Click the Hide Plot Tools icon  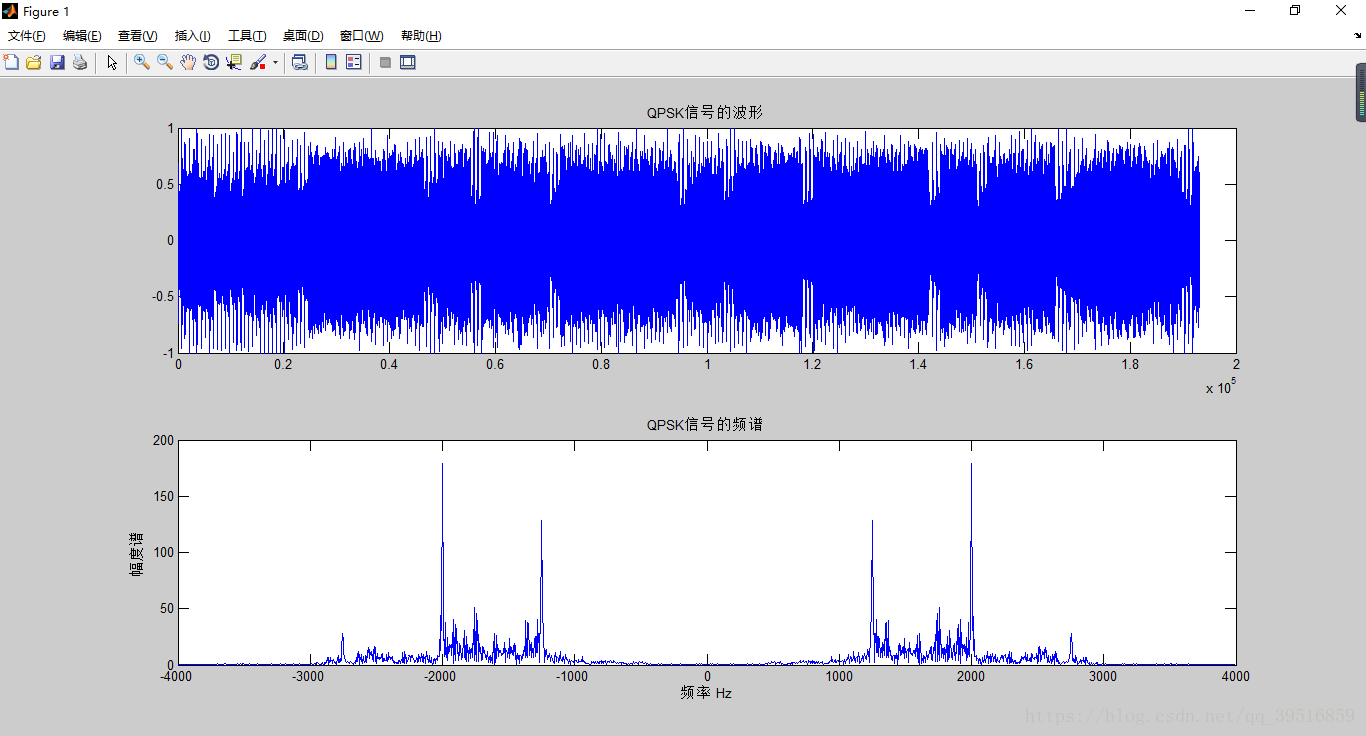coord(385,62)
